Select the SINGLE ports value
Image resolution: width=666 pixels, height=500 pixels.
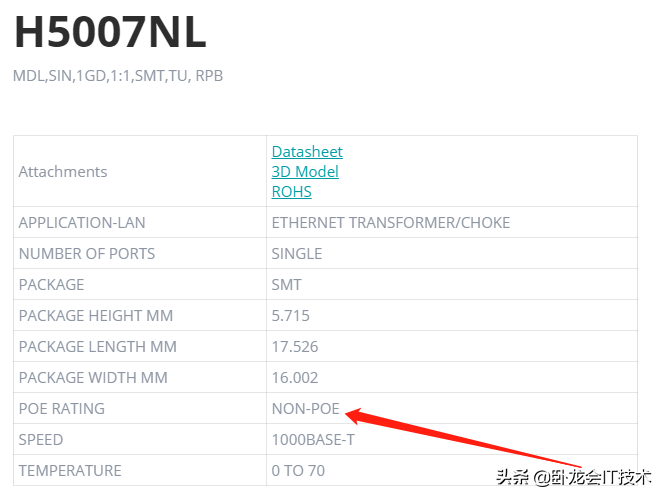[x=297, y=253]
